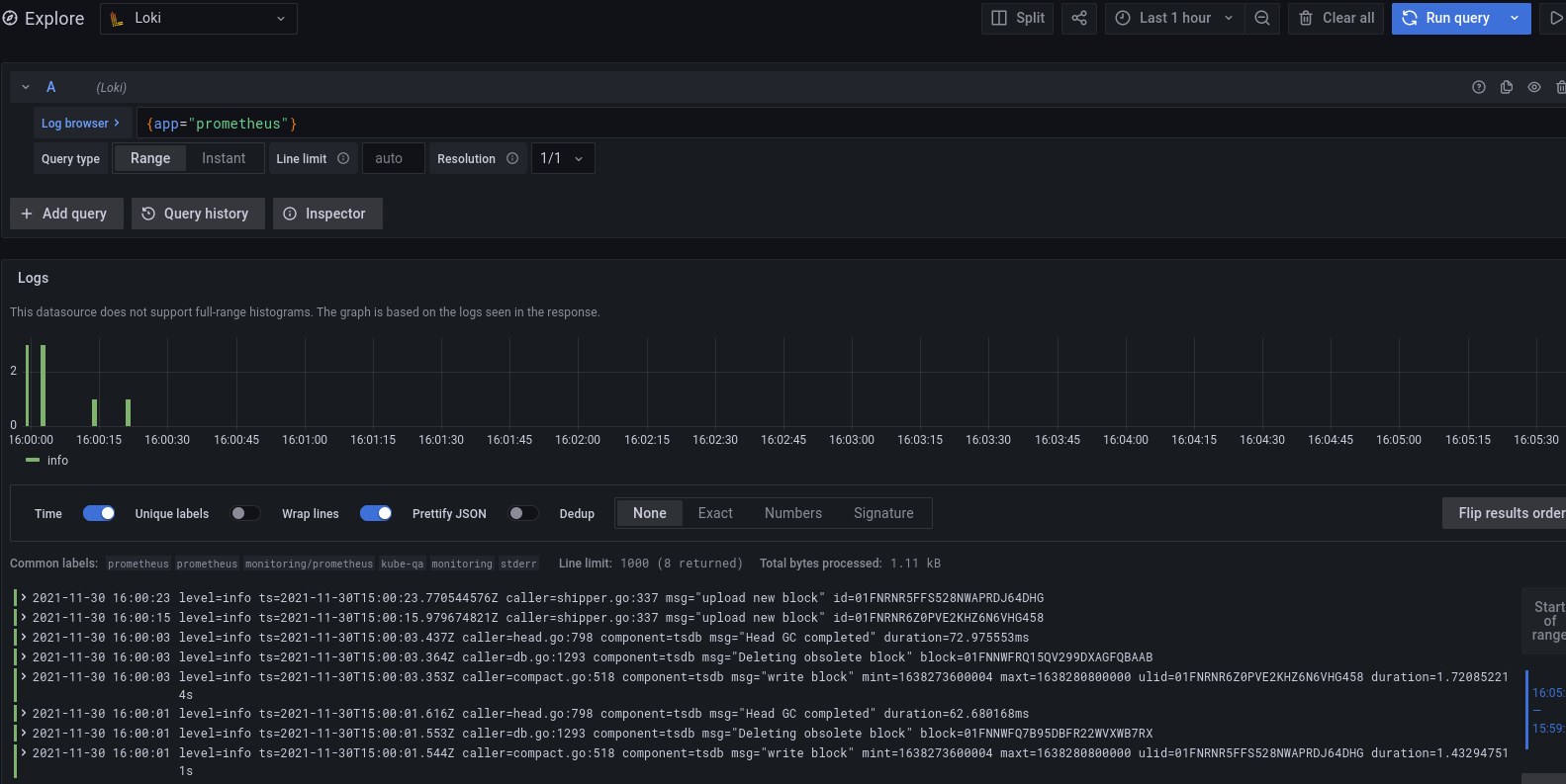
Task: Toggle the Unique labels switch
Action: pos(245,513)
